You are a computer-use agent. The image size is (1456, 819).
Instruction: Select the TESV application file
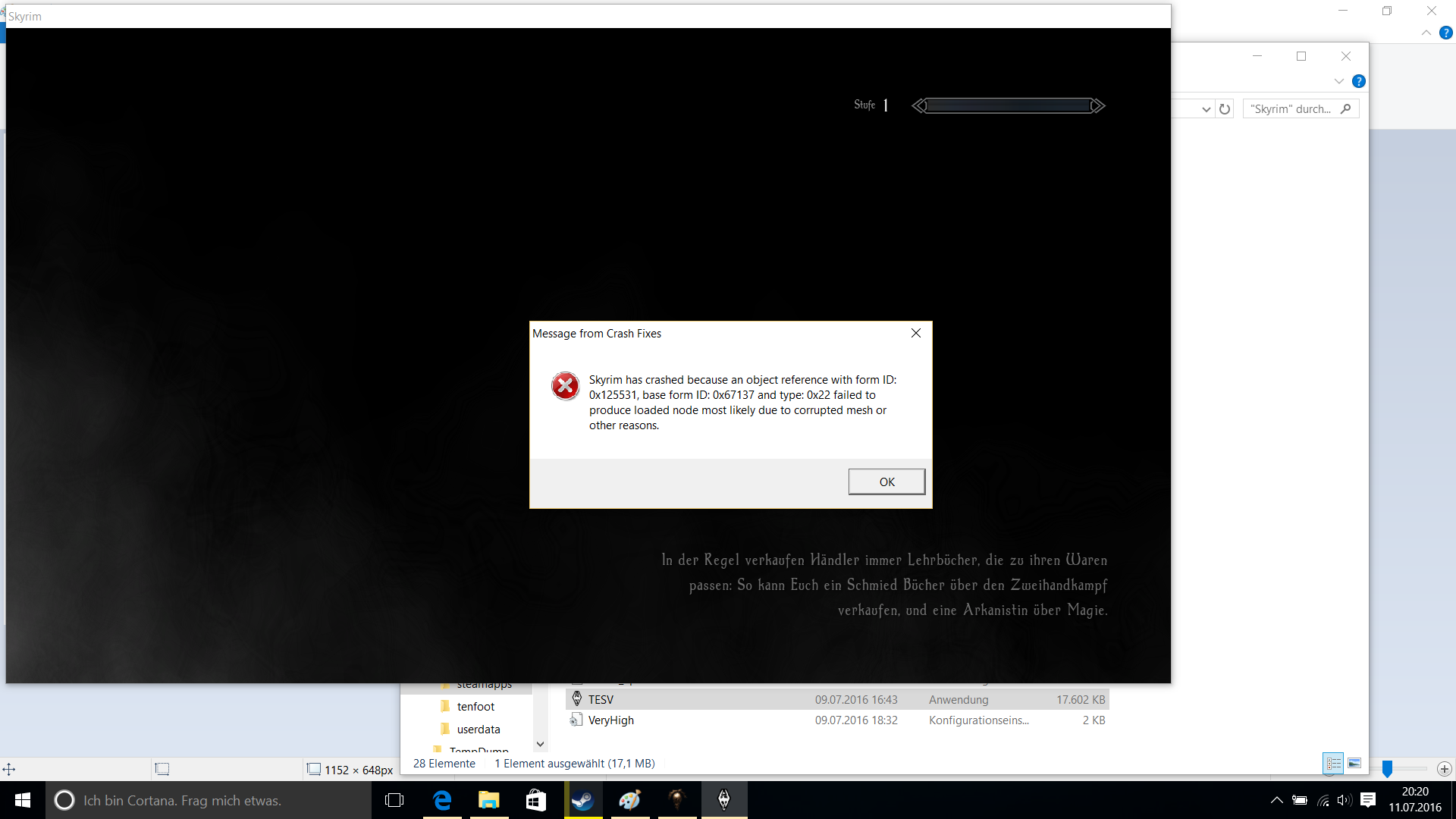tap(601, 699)
